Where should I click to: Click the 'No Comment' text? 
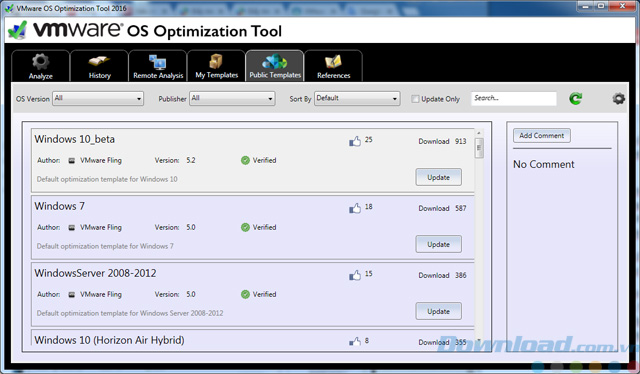click(544, 164)
